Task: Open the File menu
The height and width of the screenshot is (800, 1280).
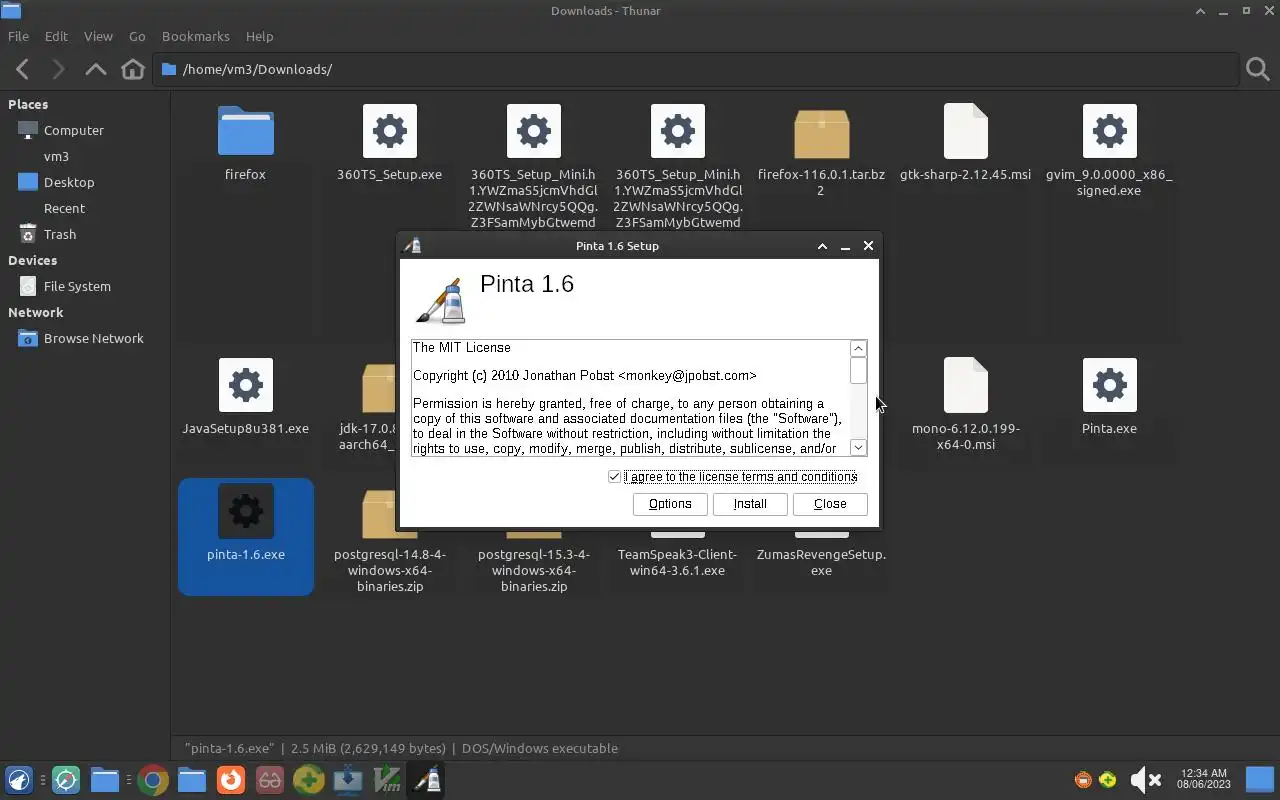Action: coord(18,36)
